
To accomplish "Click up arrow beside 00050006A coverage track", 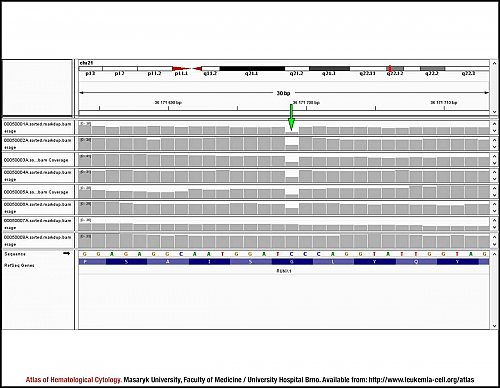I will pyautogui.click(x=494, y=204).
